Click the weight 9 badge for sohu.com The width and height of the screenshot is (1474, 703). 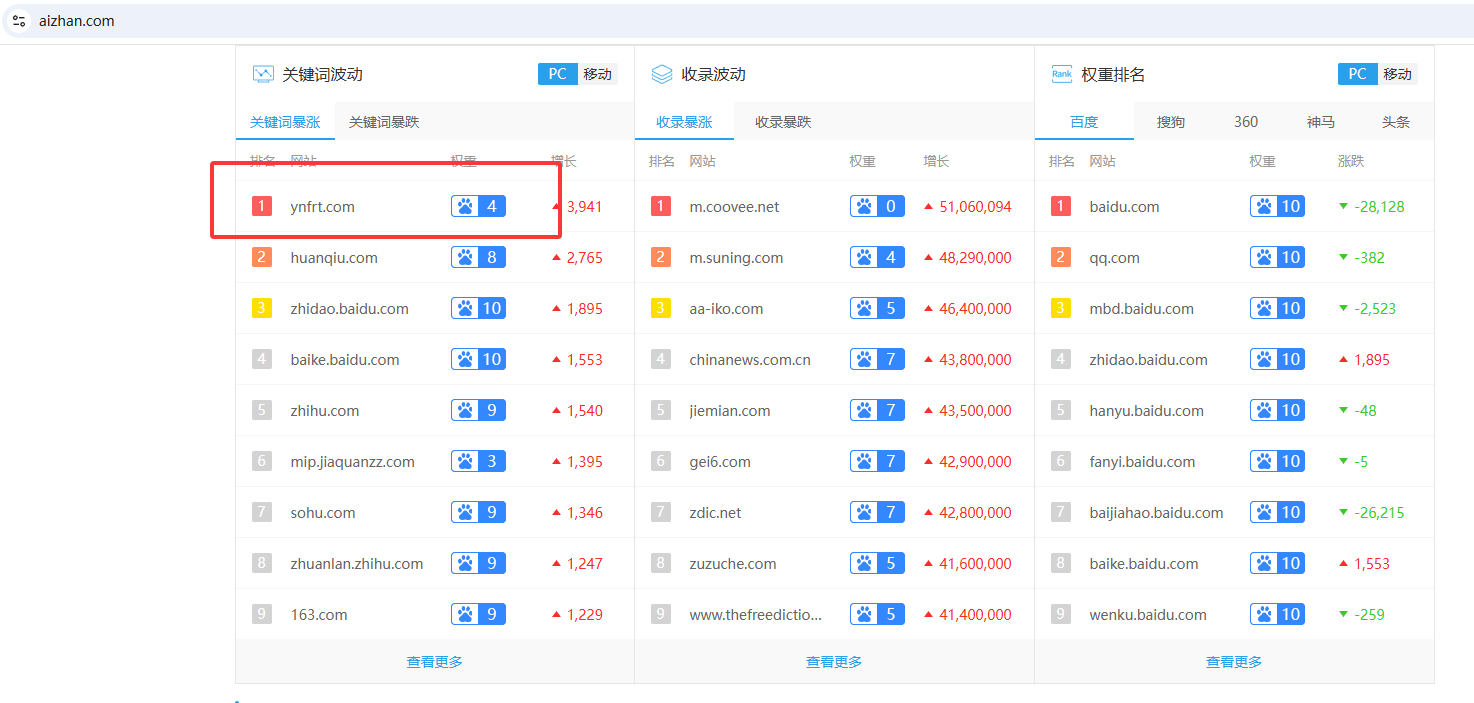(478, 512)
